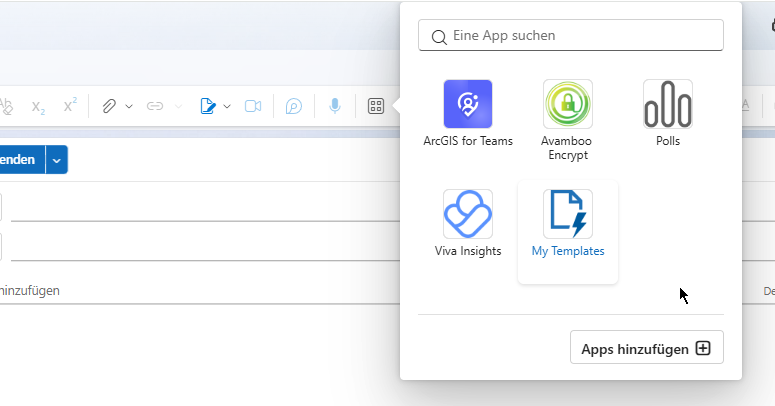
Task: Open the Polls app
Action: tap(667, 114)
